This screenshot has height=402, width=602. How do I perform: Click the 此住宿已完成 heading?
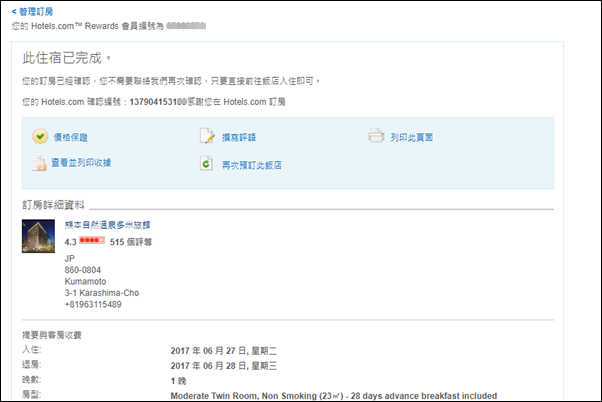point(66,58)
